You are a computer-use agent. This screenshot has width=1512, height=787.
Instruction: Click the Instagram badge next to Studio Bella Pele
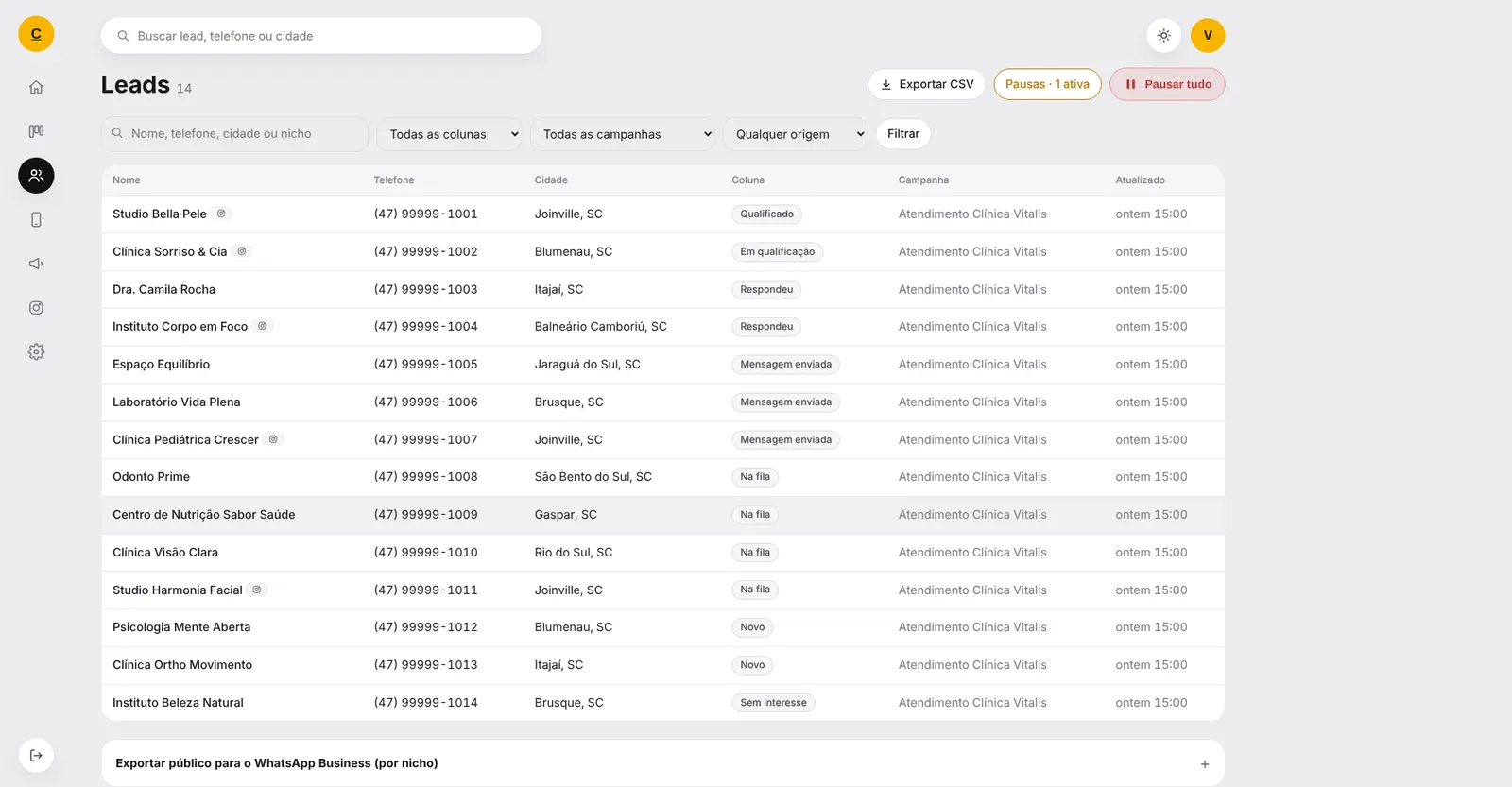pyautogui.click(x=221, y=214)
